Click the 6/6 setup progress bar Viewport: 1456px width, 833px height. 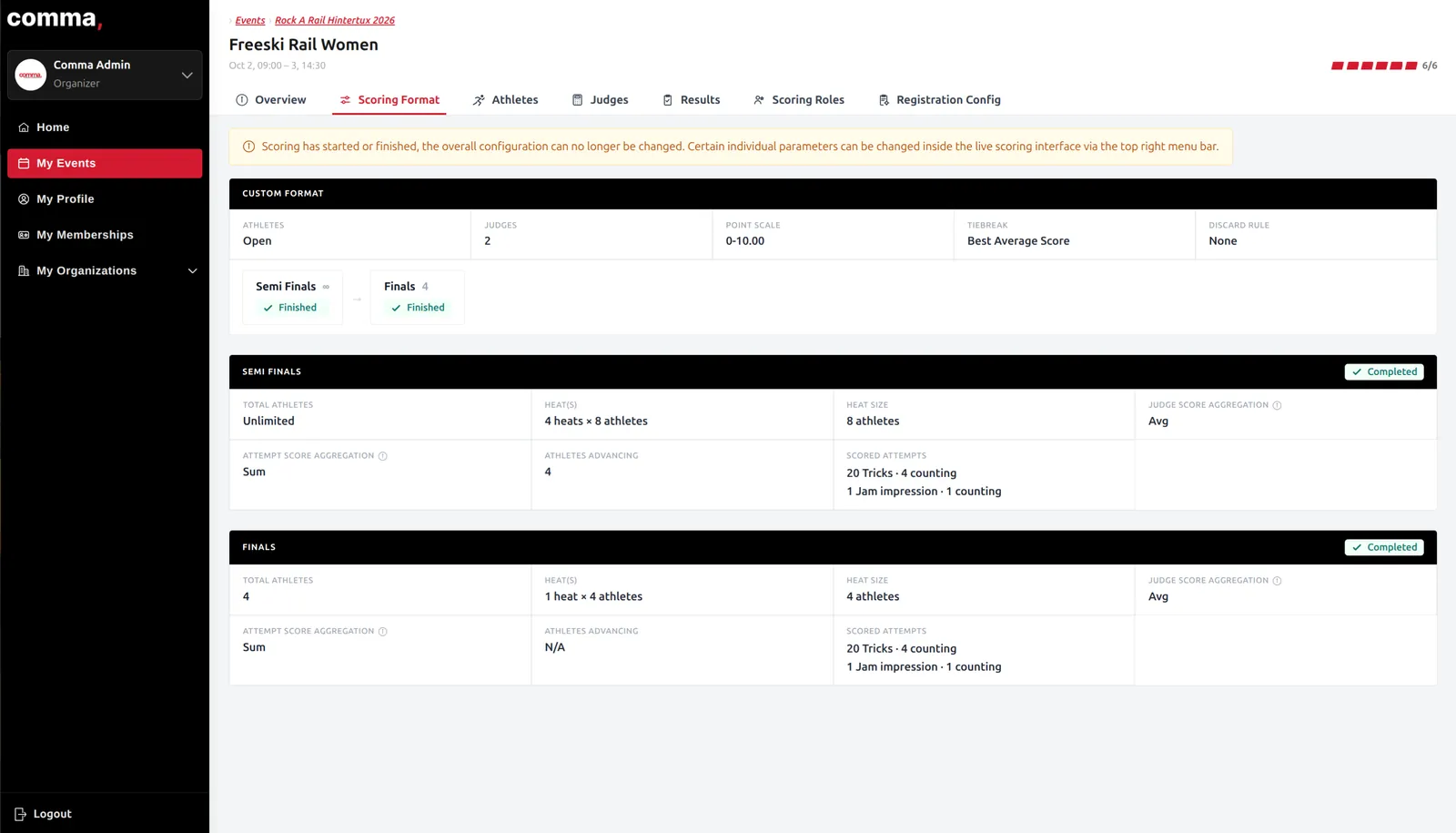coord(1374,66)
